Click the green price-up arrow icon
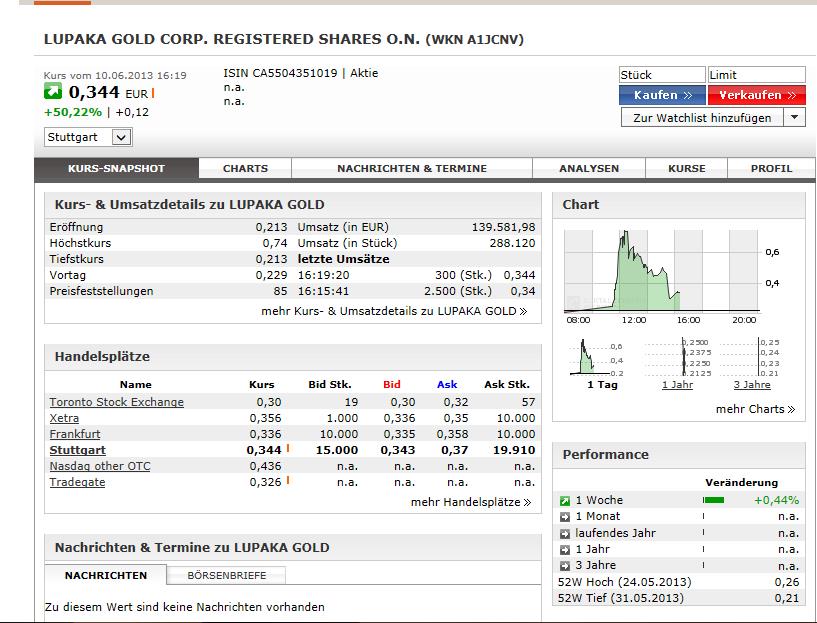The width and height of the screenshot is (817, 623). click(x=54, y=94)
